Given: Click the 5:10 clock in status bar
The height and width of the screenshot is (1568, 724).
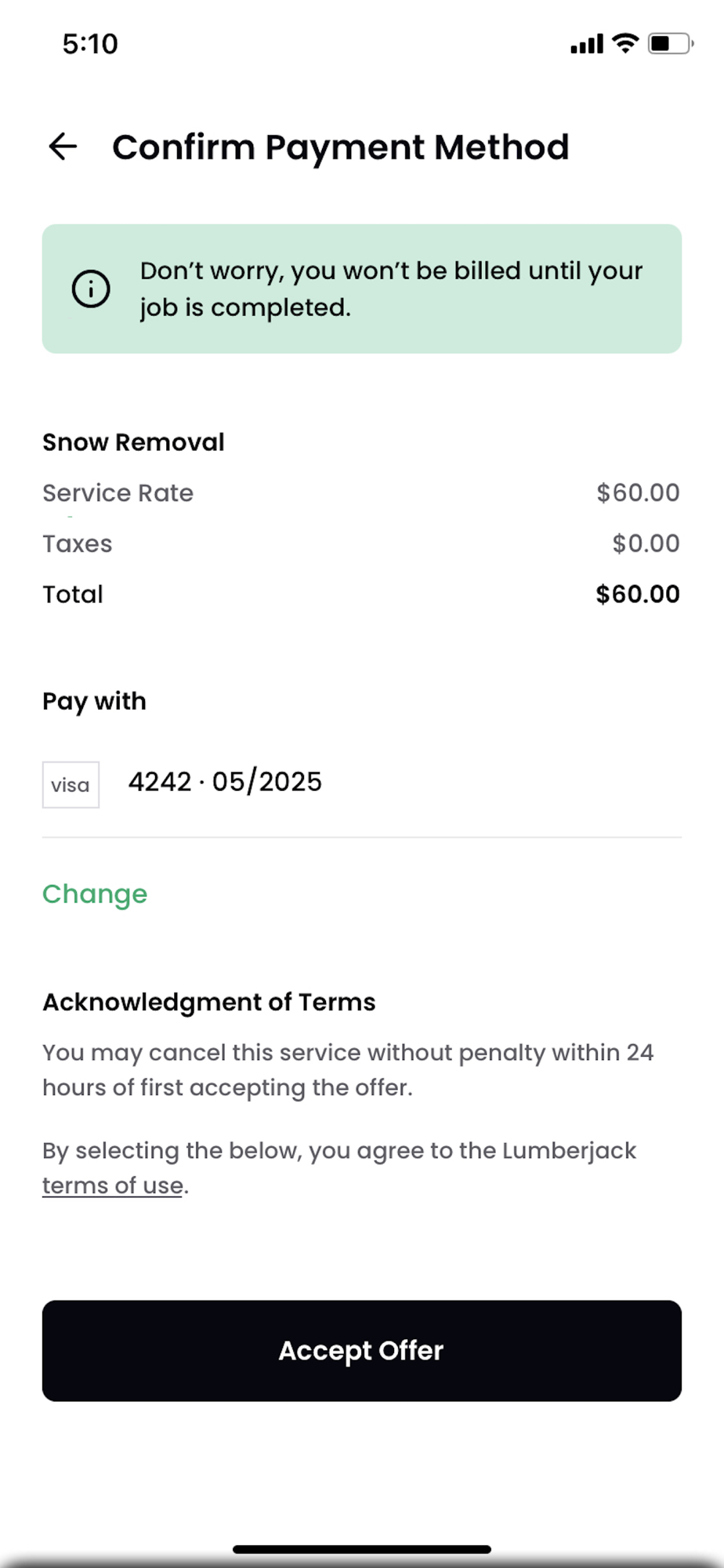Looking at the screenshot, I should click(90, 44).
